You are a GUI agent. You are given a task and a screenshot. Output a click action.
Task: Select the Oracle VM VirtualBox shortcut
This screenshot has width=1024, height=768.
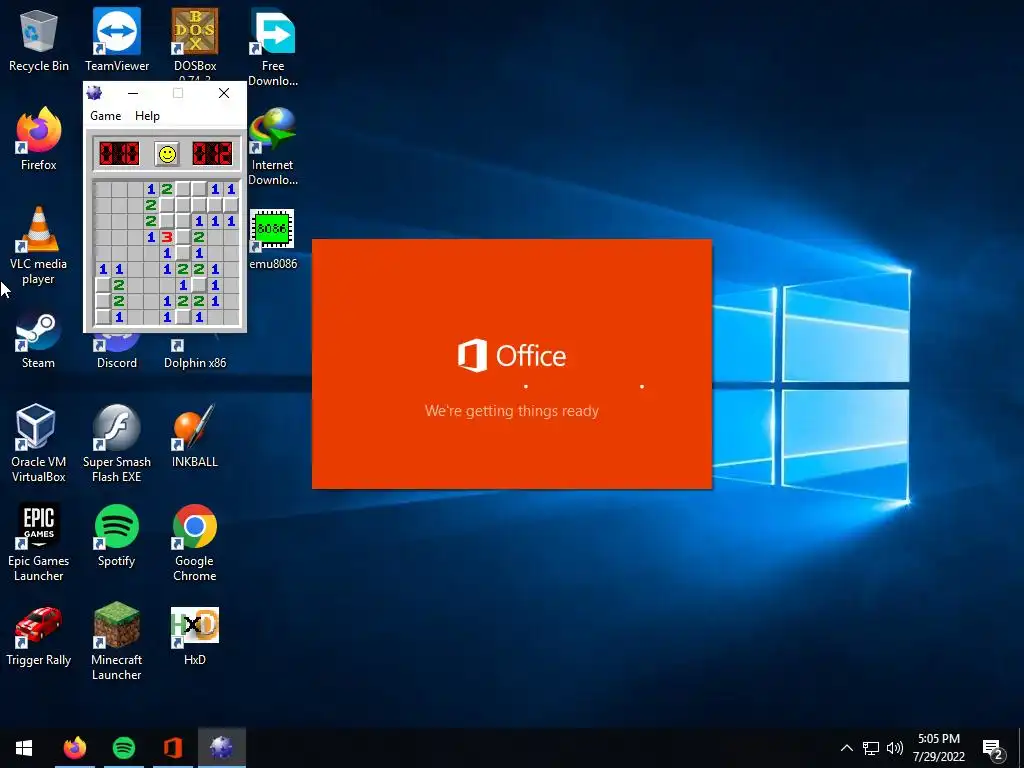[x=39, y=443]
